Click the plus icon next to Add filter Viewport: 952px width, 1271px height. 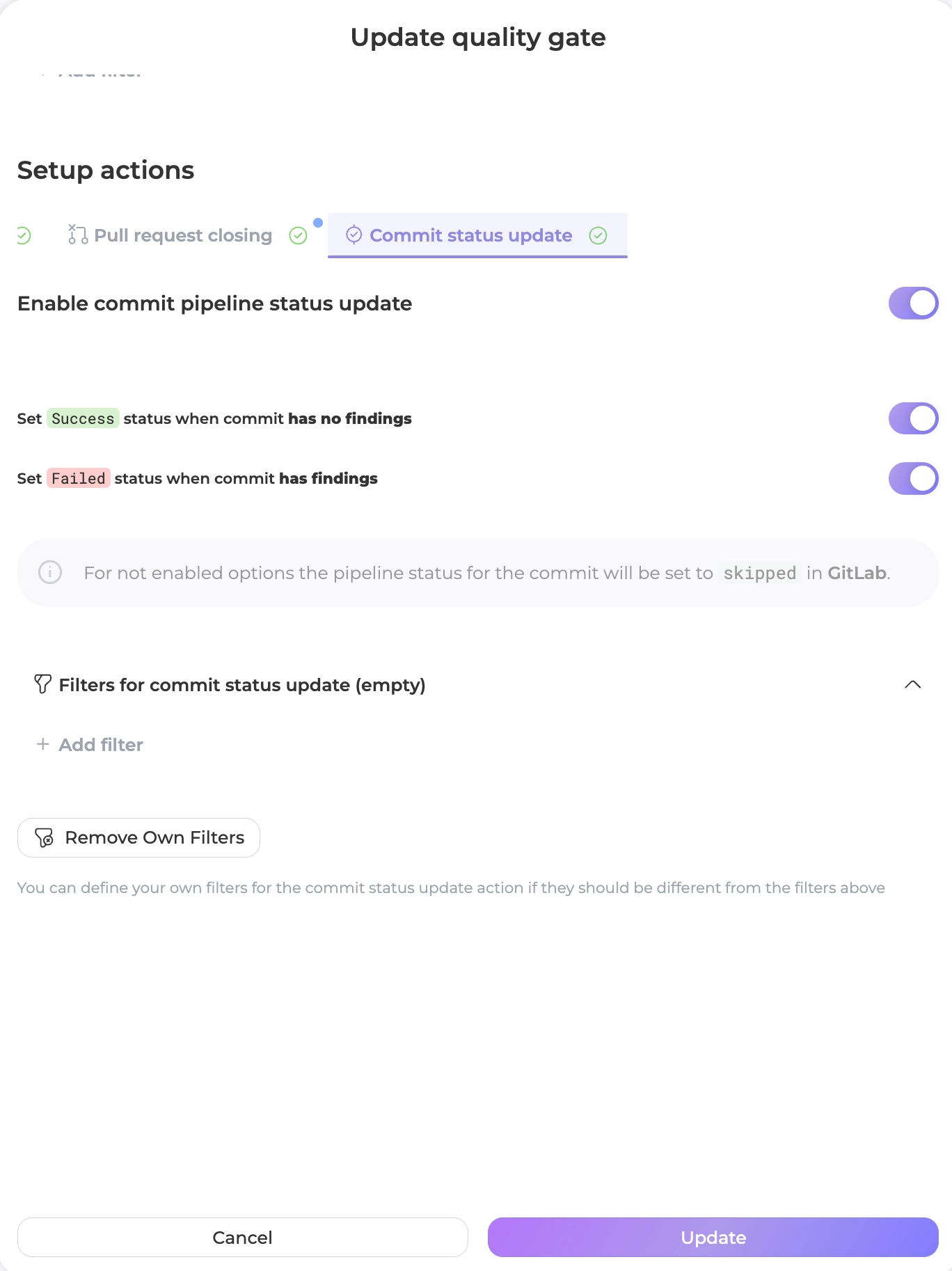point(42,744)
